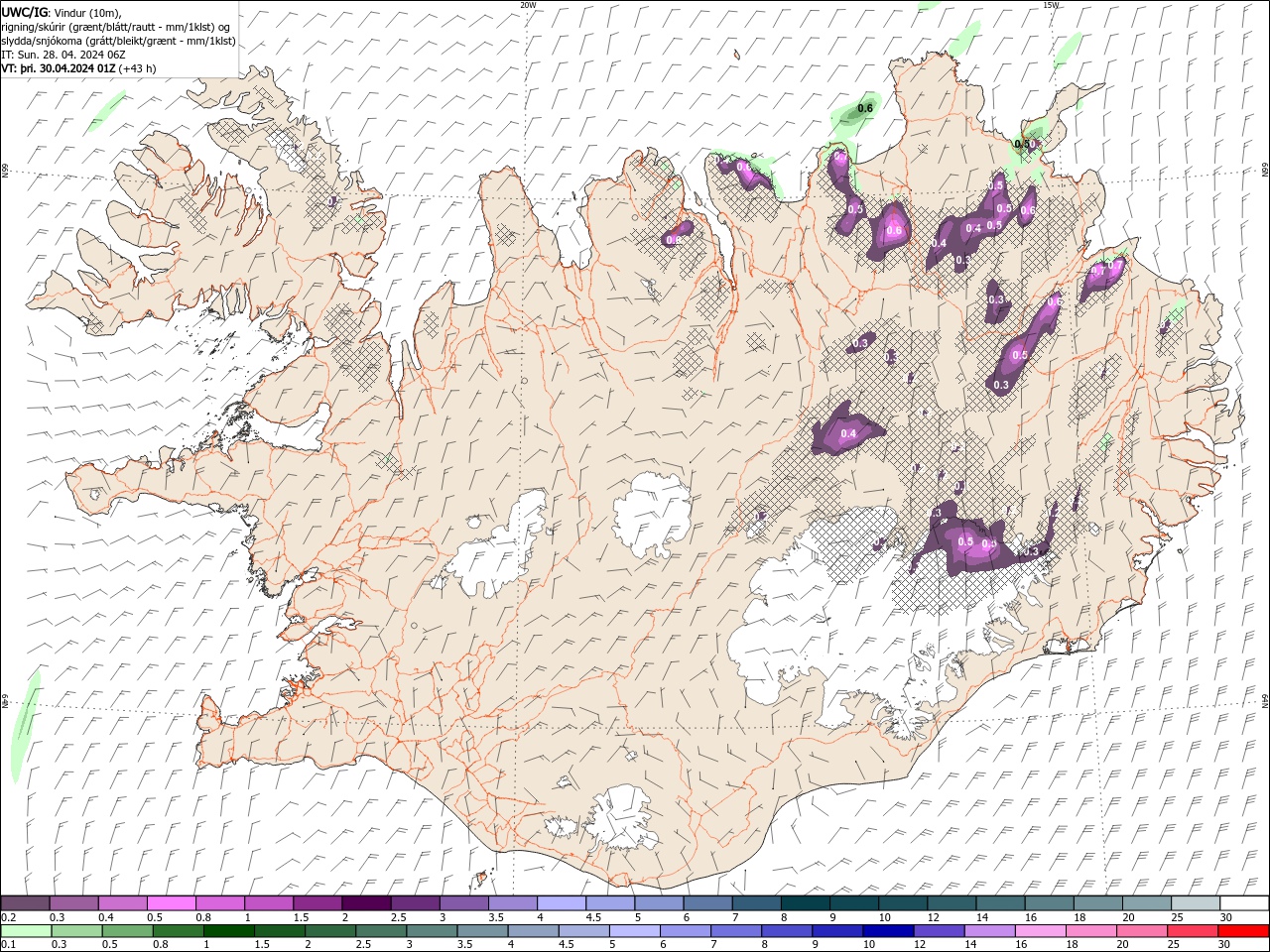Click the white snow swatch after 30 on the upper legend
Viewport: 1270px width, 952px height.
pos(1242,903)
